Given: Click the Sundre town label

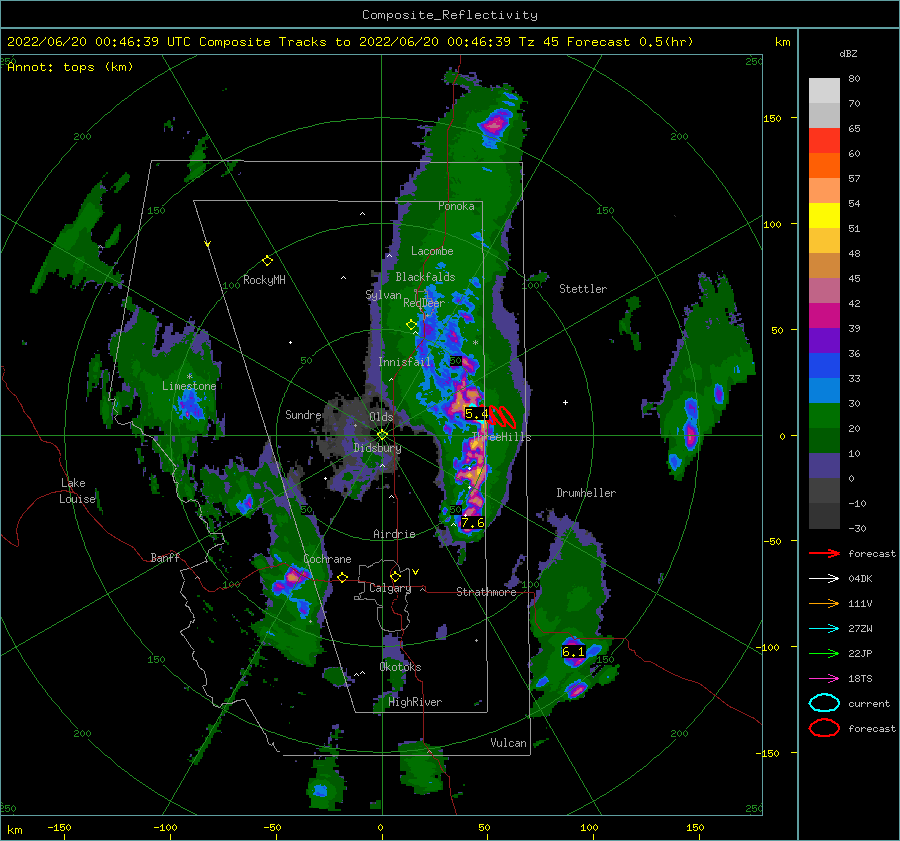Looking at the screenshot, I should click(x=303, y=414).
